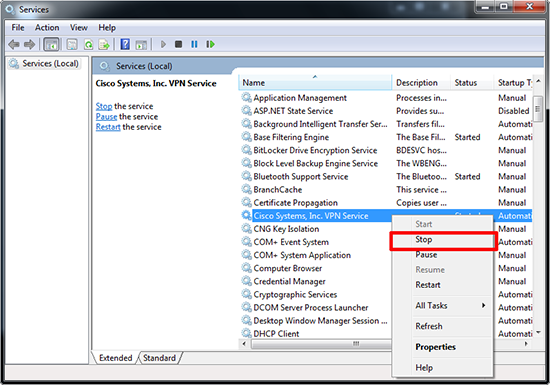Click the Refresh toolbar icon
Image resolution: width=550 pixels, height=385 pixels.
pyautogui.click(x=88, y=45)
